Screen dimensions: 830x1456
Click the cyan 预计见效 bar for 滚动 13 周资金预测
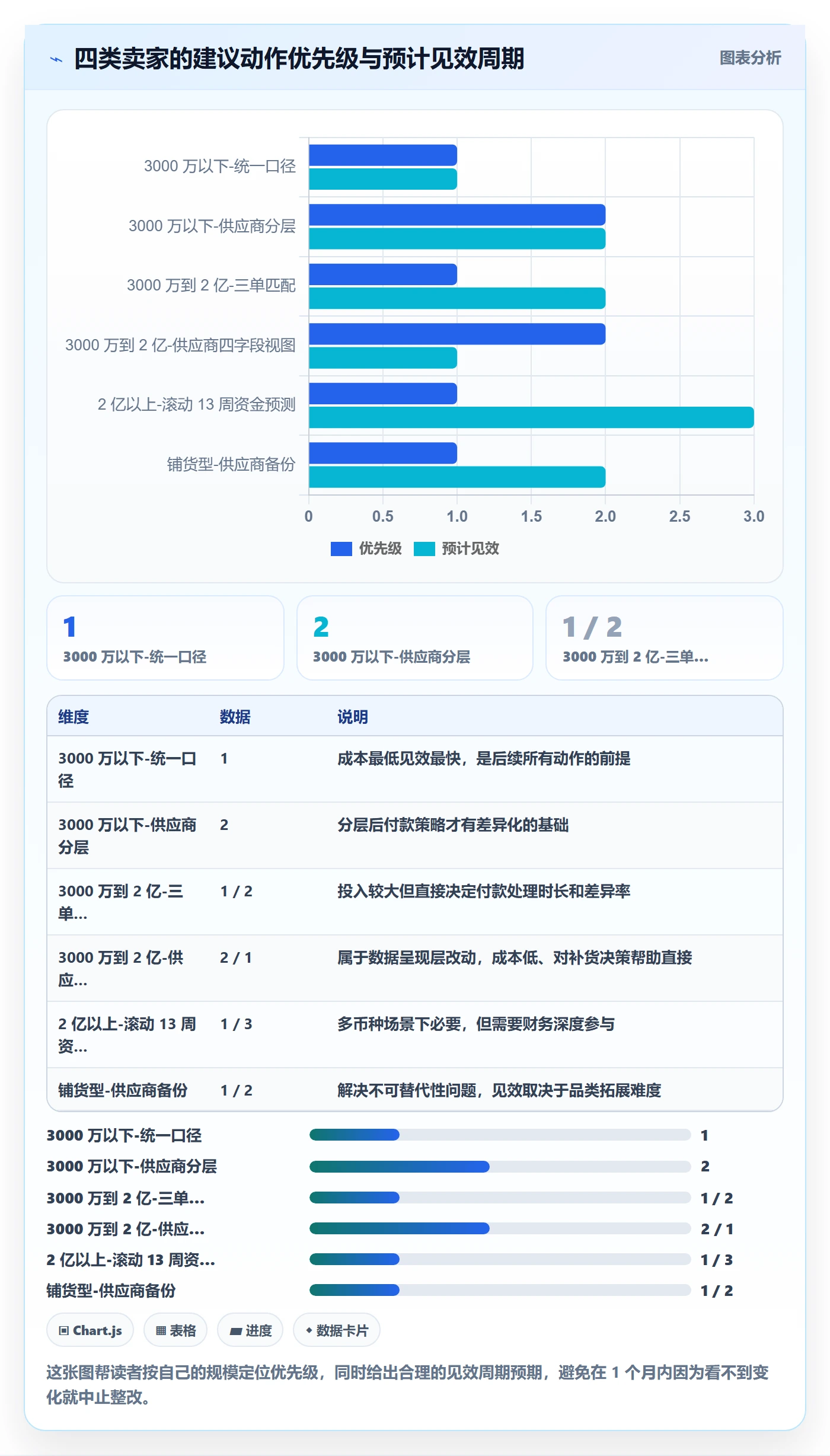pyautogui.click(x=531, y=417)
